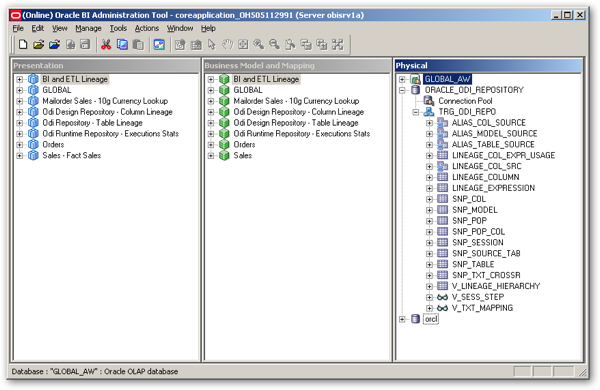600x390 pixels.
Task: Expand the GLOBAL_AW database node
Action: 402,80
